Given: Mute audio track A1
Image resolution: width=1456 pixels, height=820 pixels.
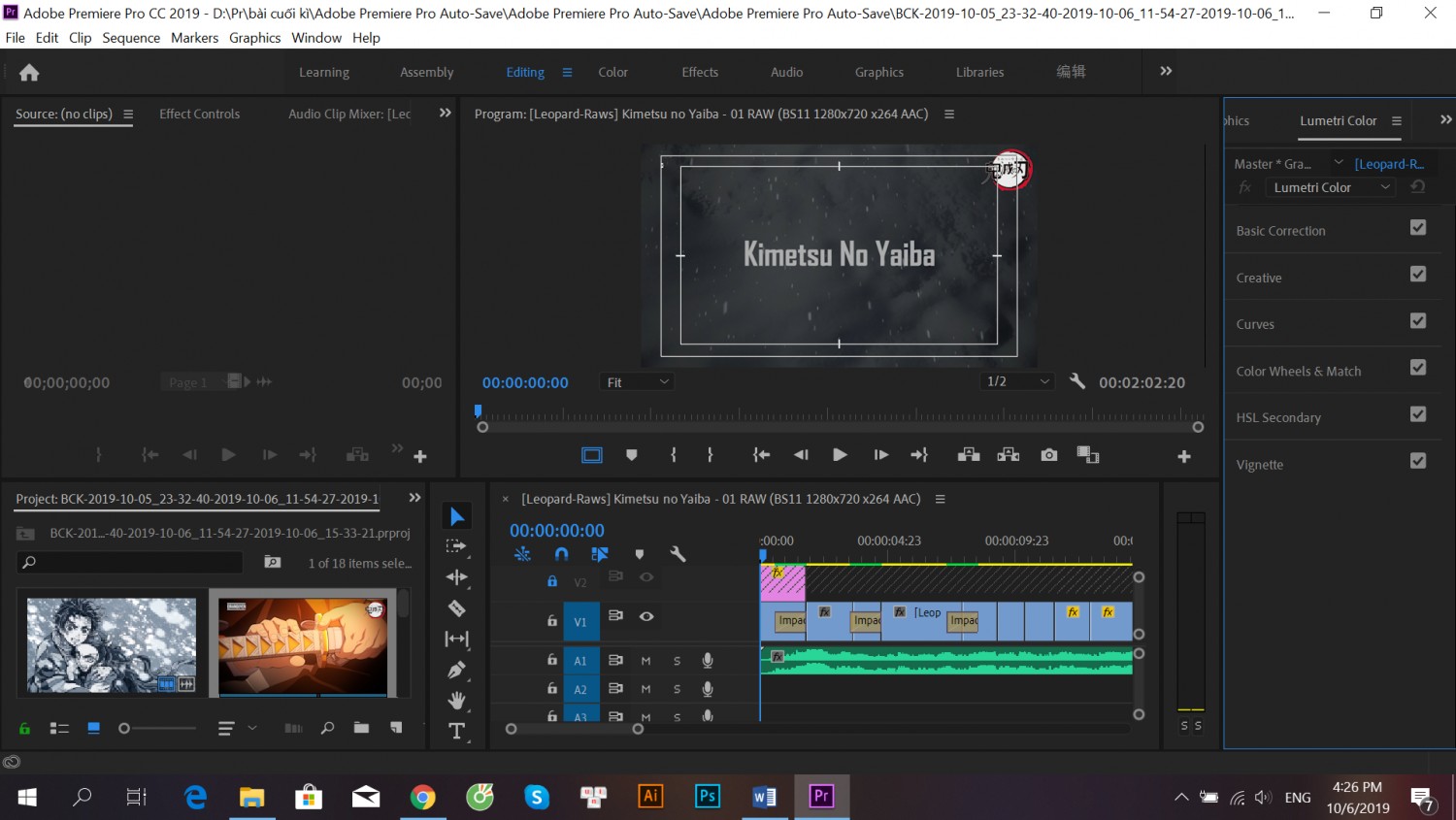Looking at the screenshot, I should coord(645,661).
